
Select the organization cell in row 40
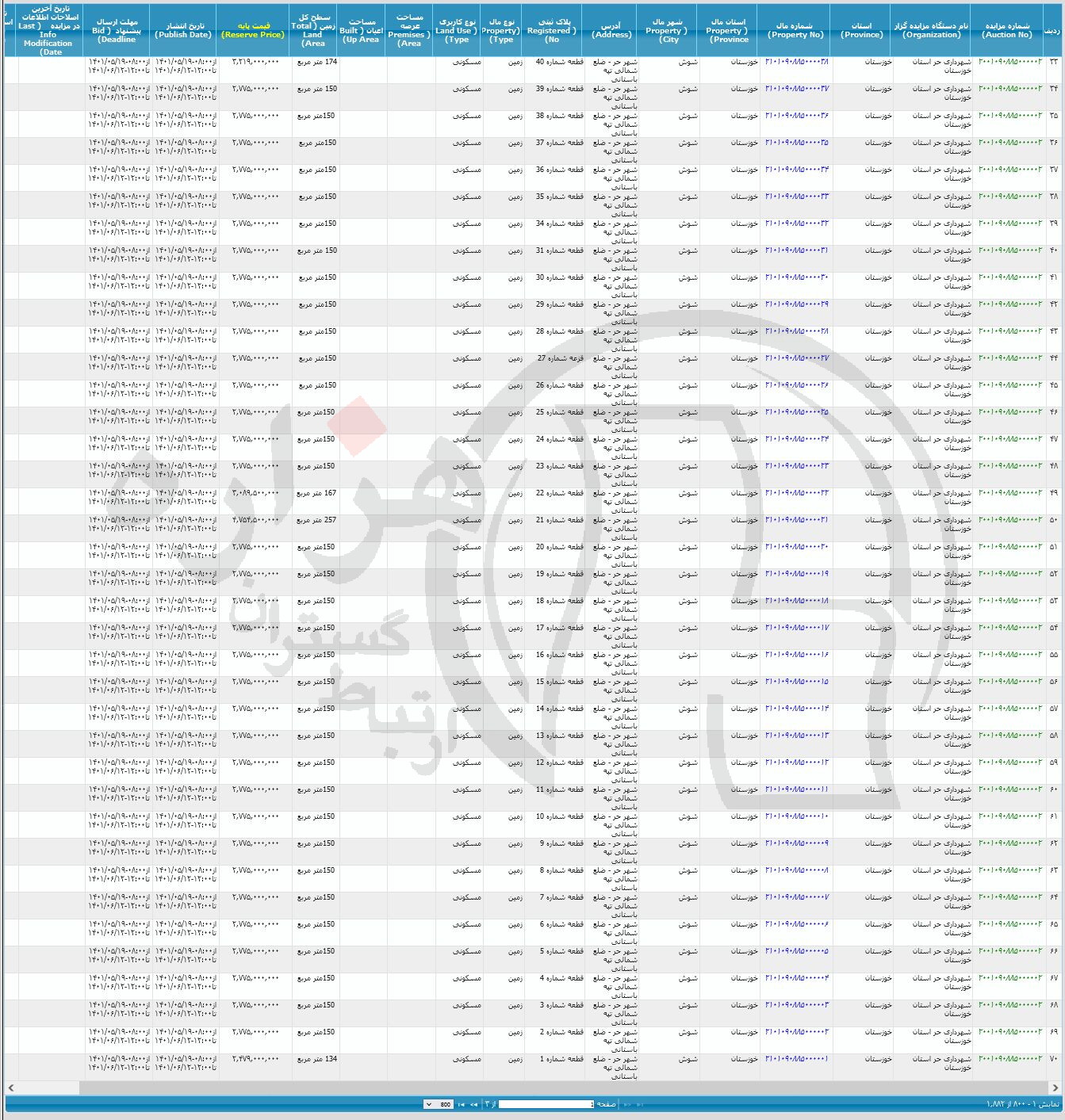932,259
